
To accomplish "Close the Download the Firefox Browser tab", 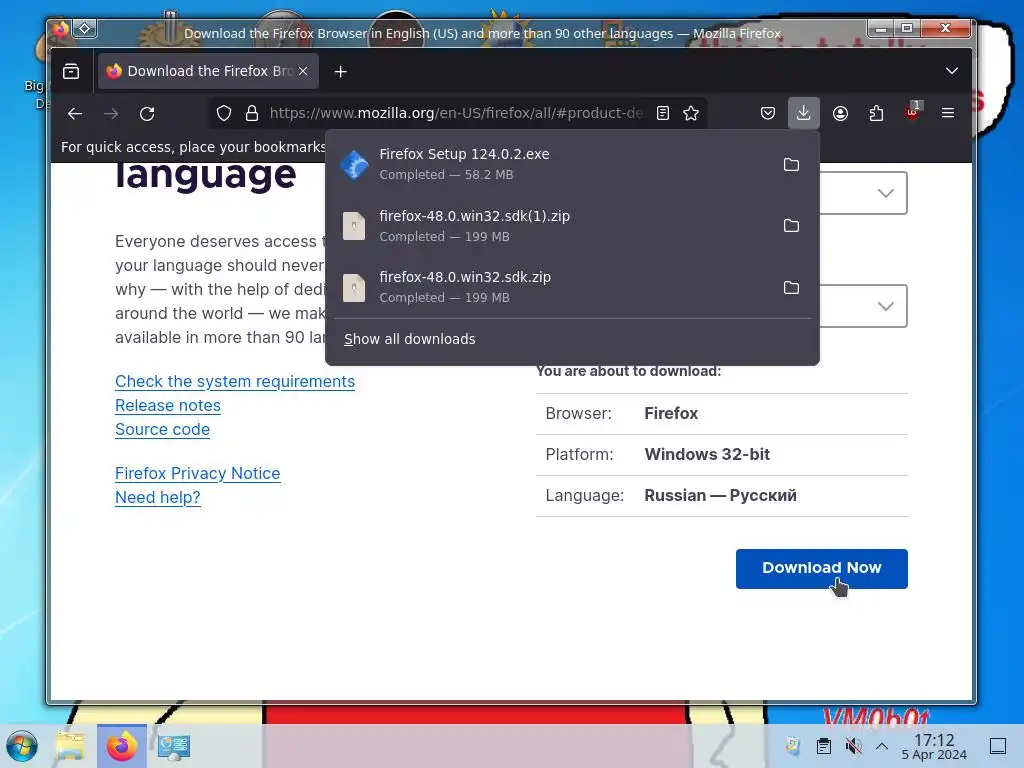I will click(303, 71).
